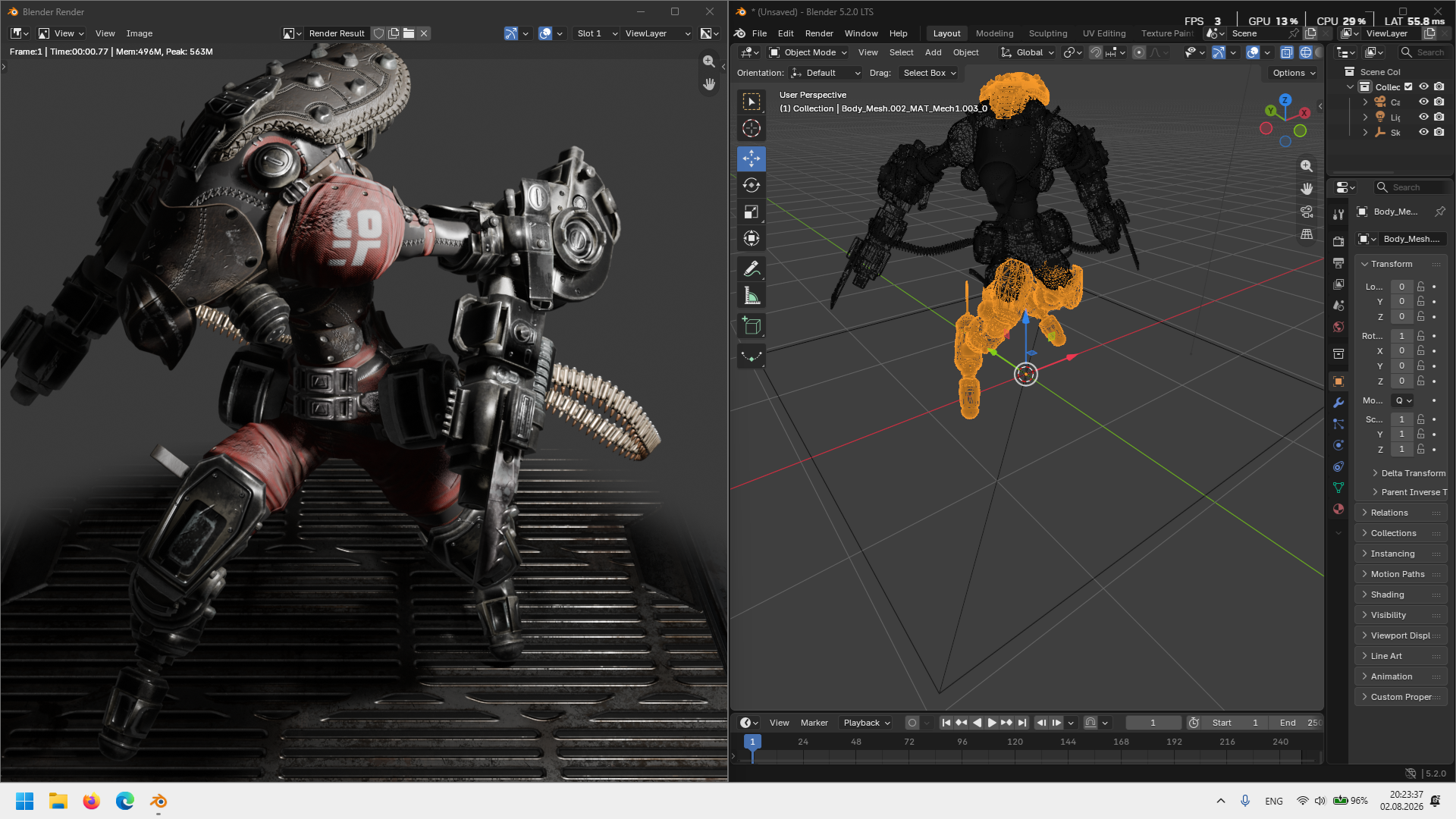Disable render camera icon for Sk armature row
1456x819 pixels.
click(x=1439, y=132)
